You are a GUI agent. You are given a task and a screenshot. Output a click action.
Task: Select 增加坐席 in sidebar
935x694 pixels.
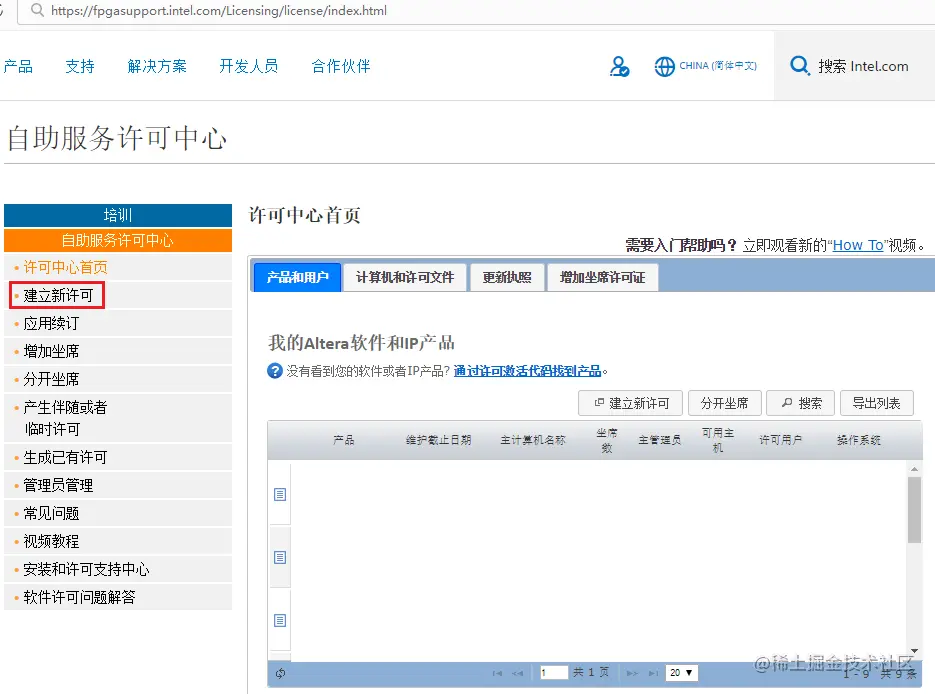(x=51, y=351)
